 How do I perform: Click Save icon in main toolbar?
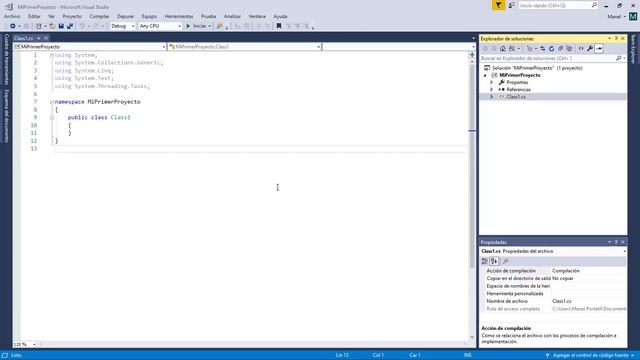(61, 26)
